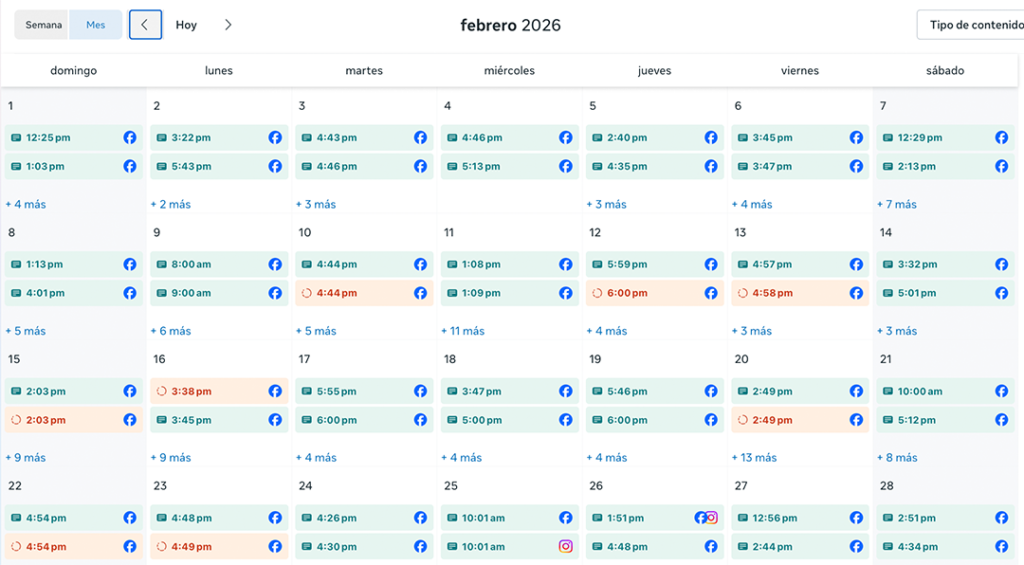Click the previous month arrow button
Screen dimensions: 1024x565
coord(145,25)
